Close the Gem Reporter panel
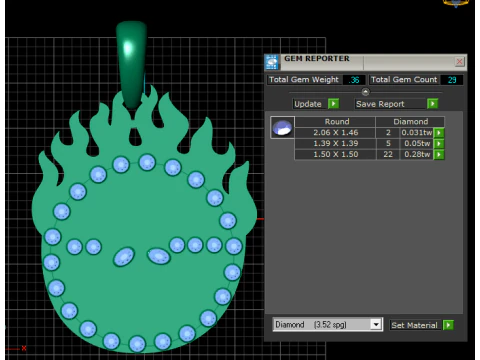Screen dimensions: 480x360 460,62
